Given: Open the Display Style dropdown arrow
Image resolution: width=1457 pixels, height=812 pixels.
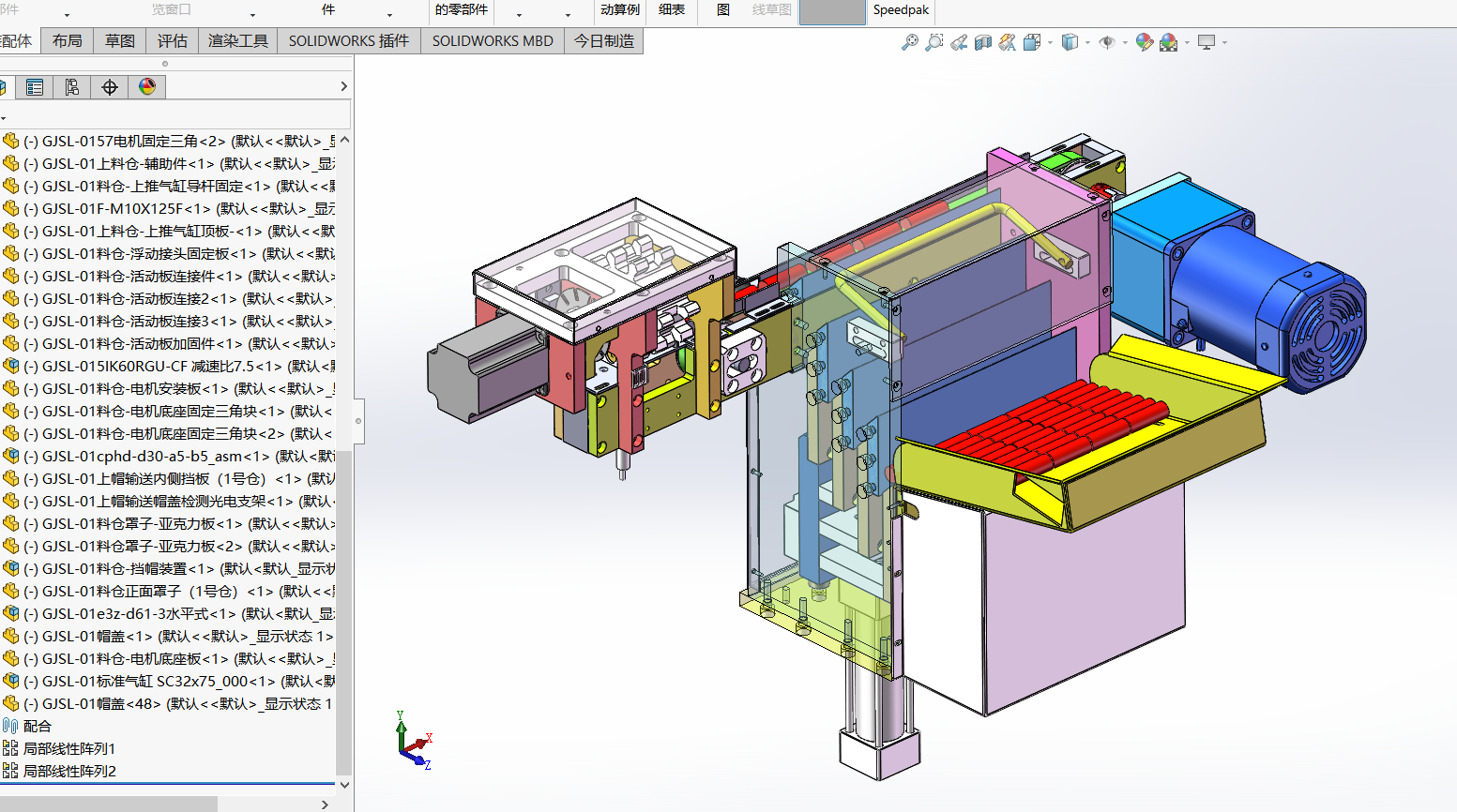Looking at the screenshot, I should [x=1087, y=42].
